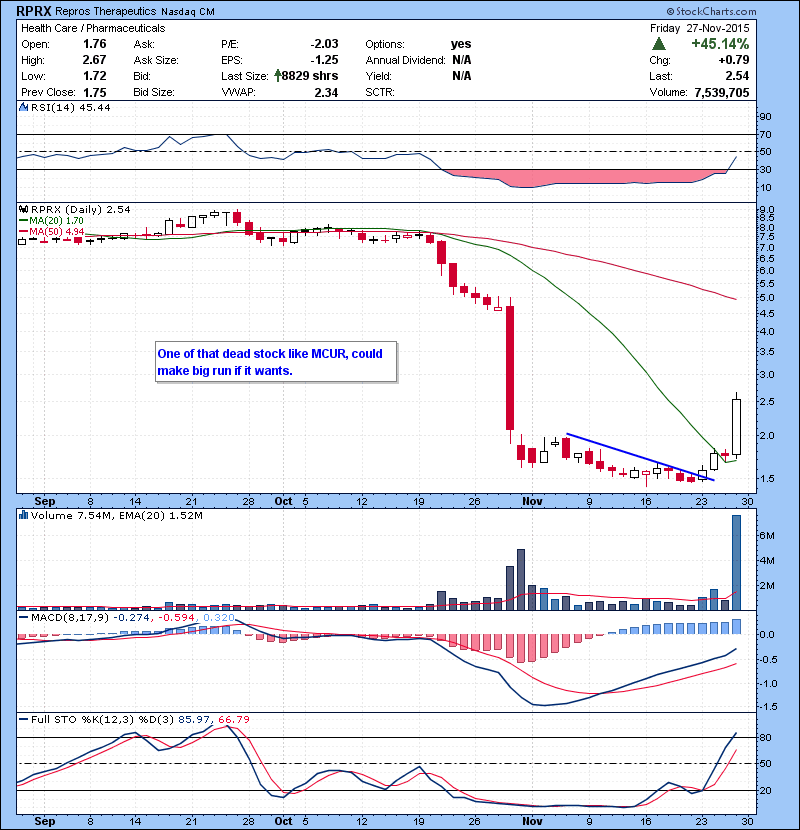800x830 pixels.
Task: Click the Options value yes
Action: click(x=461, y=44)
